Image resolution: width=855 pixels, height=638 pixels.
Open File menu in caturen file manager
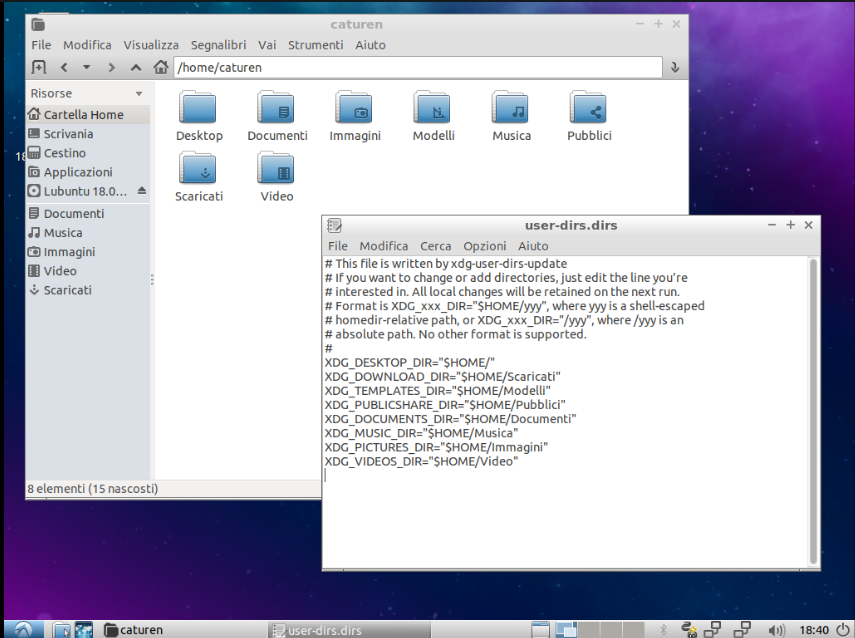[x=41, y=45]
